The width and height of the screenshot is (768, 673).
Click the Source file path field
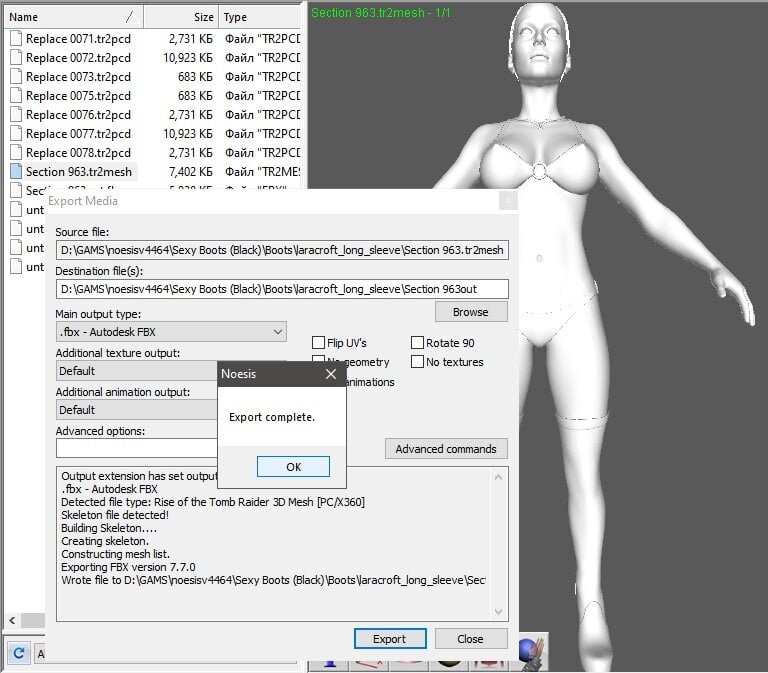click(x=282, y=250)
